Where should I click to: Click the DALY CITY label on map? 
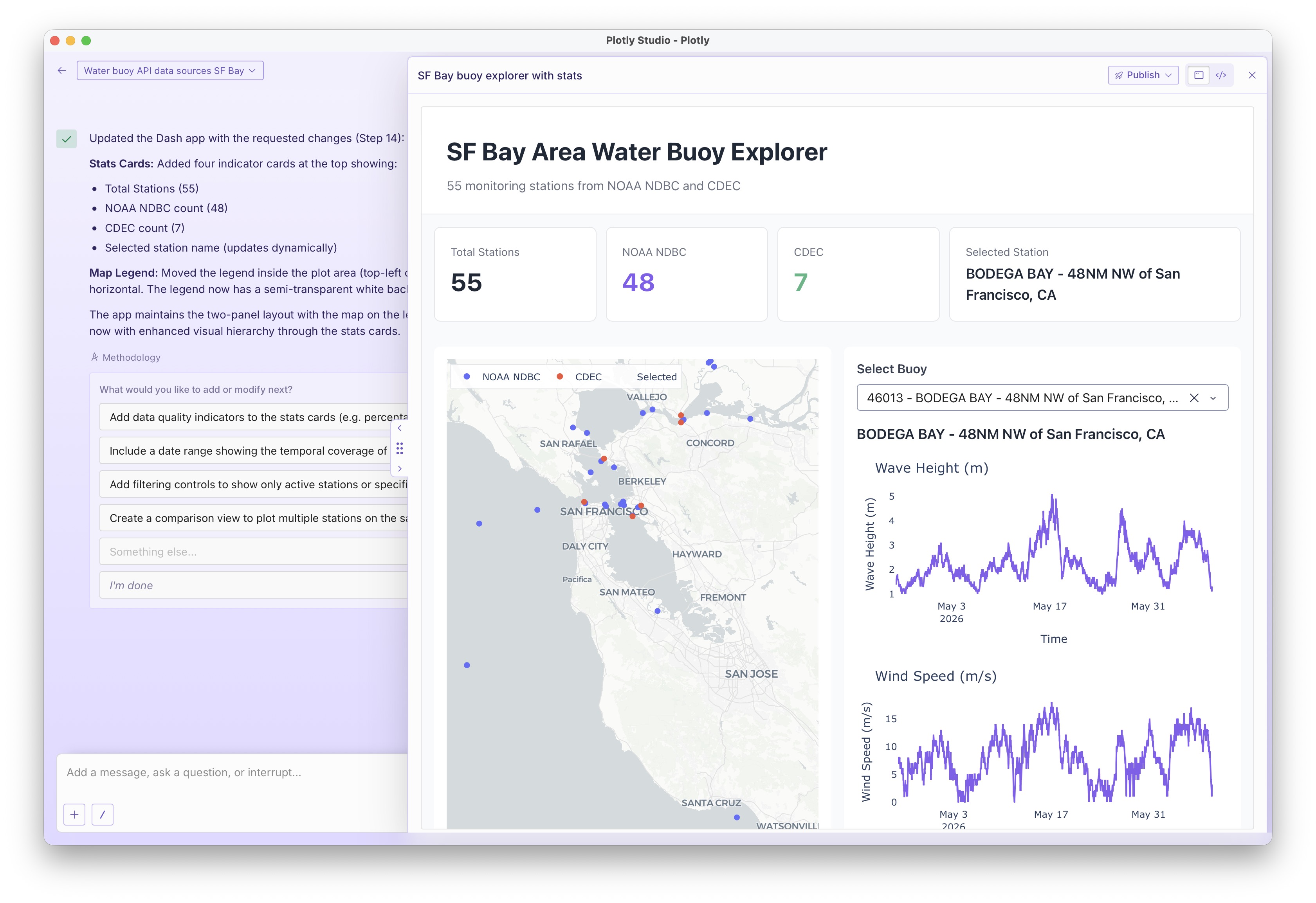click(584, 547)
